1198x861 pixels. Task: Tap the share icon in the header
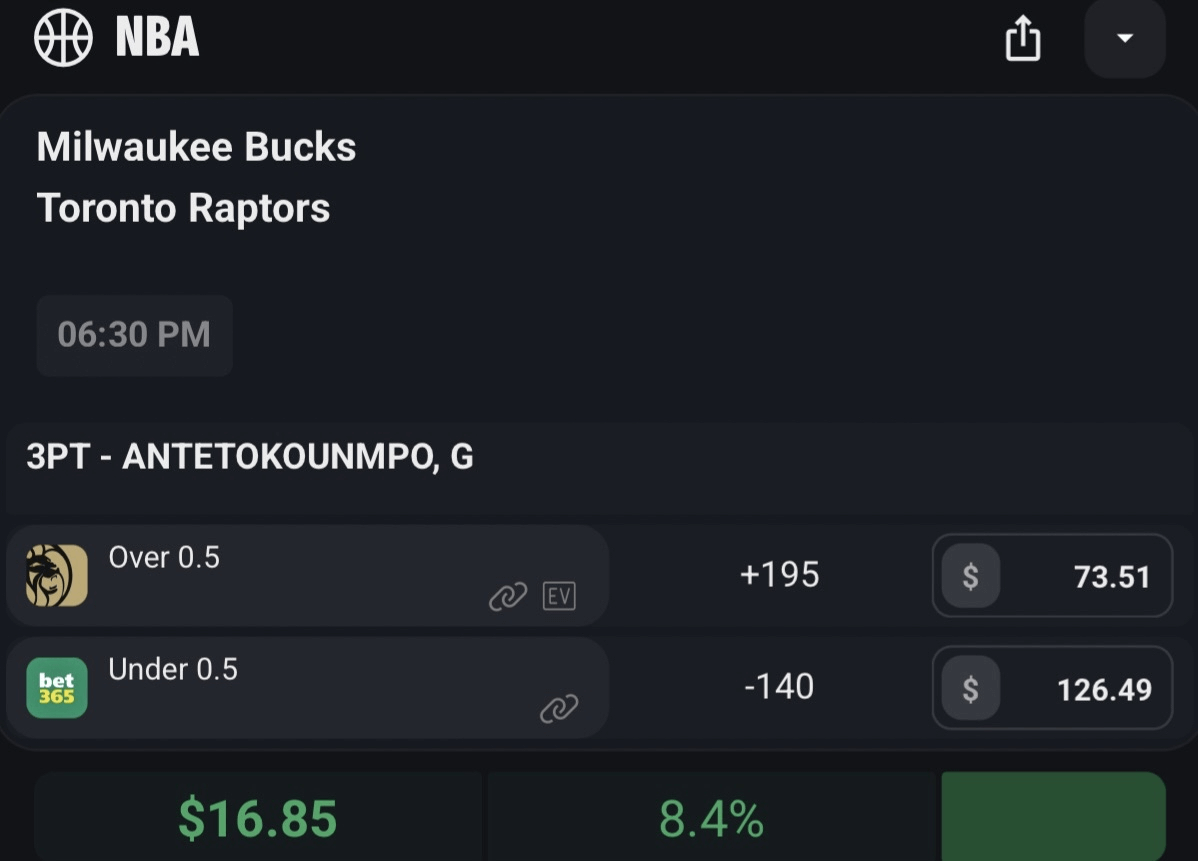1023,41
